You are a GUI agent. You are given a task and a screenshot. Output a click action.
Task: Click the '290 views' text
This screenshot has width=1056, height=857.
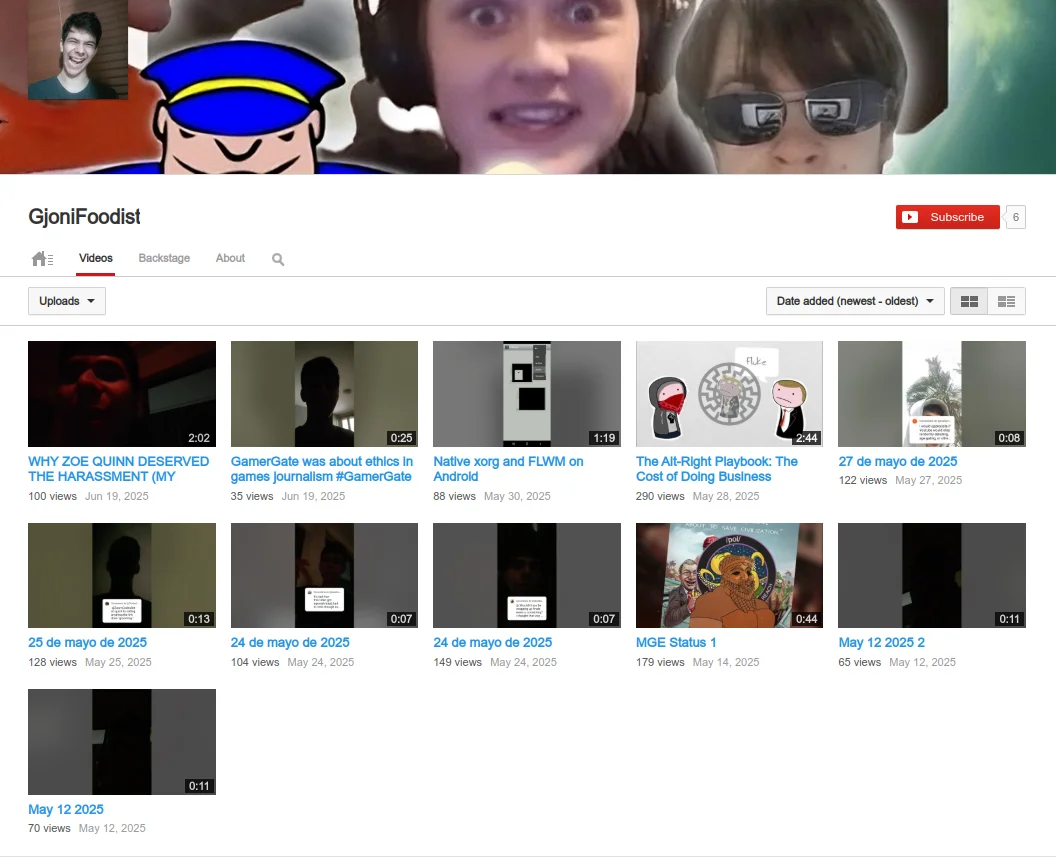(660, 496)
